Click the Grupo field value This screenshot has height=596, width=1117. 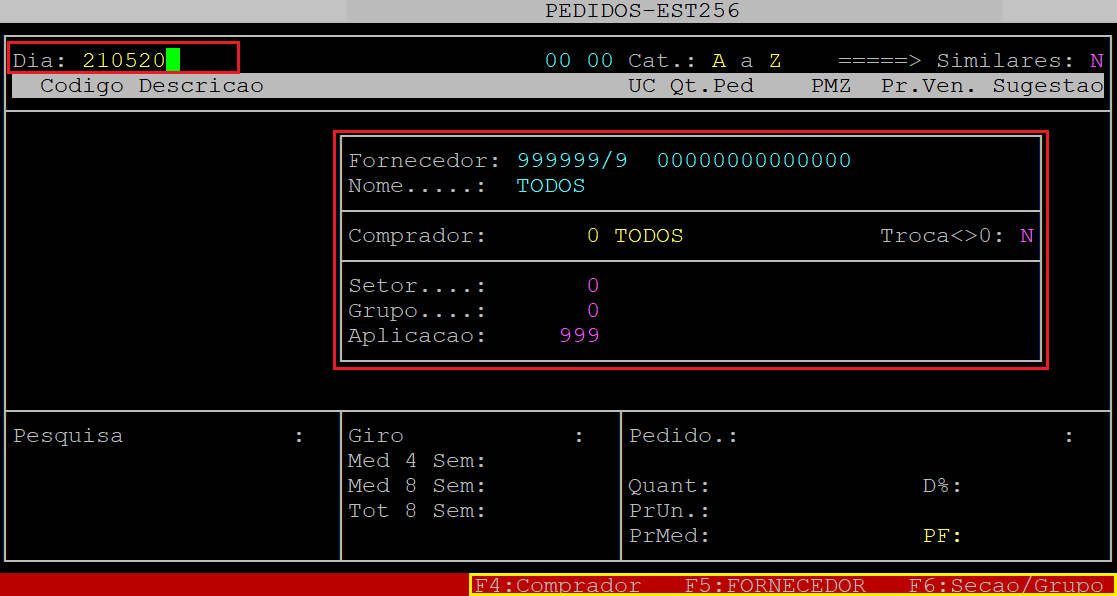point(593,311)
